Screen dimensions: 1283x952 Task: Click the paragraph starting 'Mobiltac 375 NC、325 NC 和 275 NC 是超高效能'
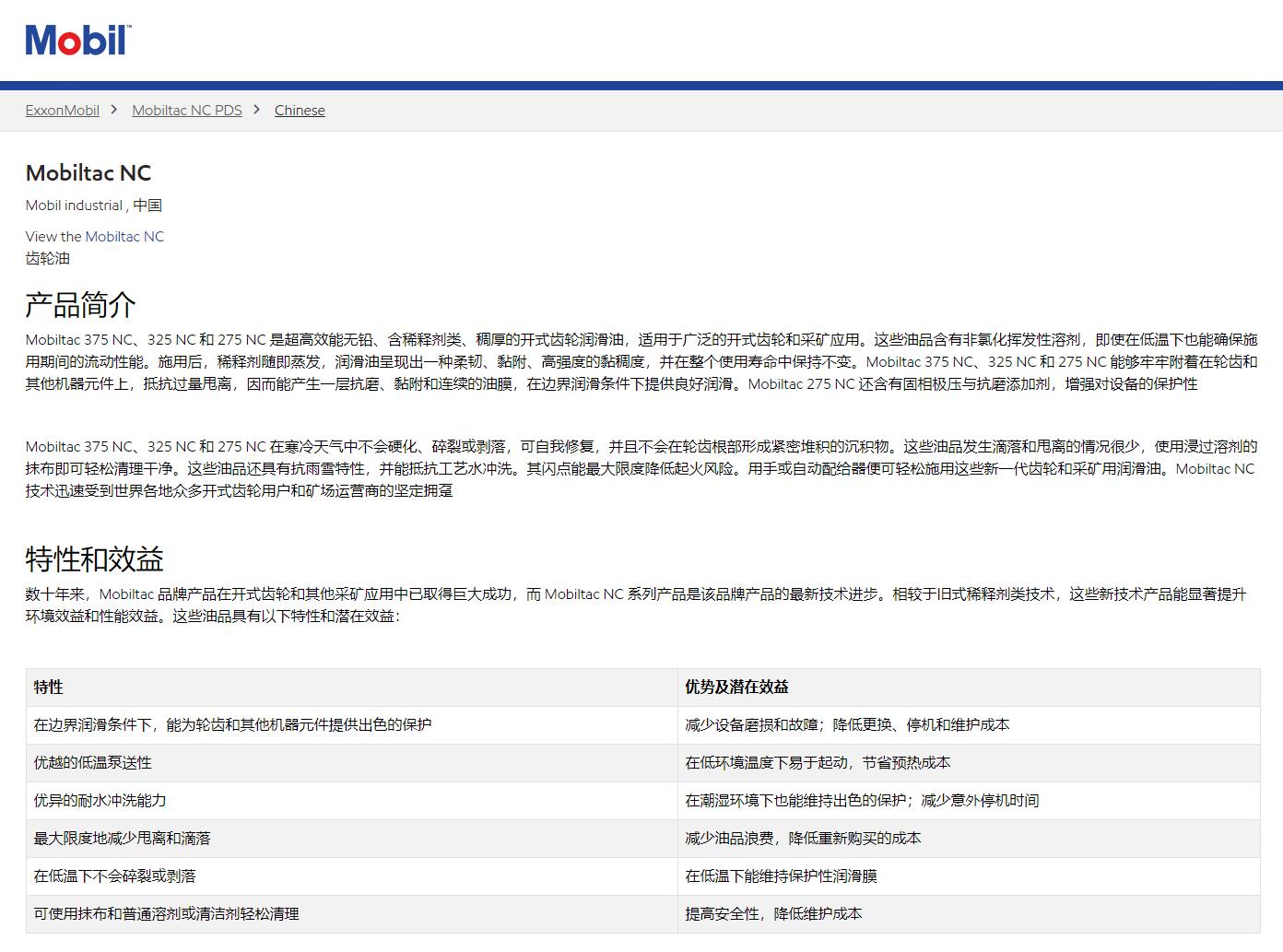point(641,362)
